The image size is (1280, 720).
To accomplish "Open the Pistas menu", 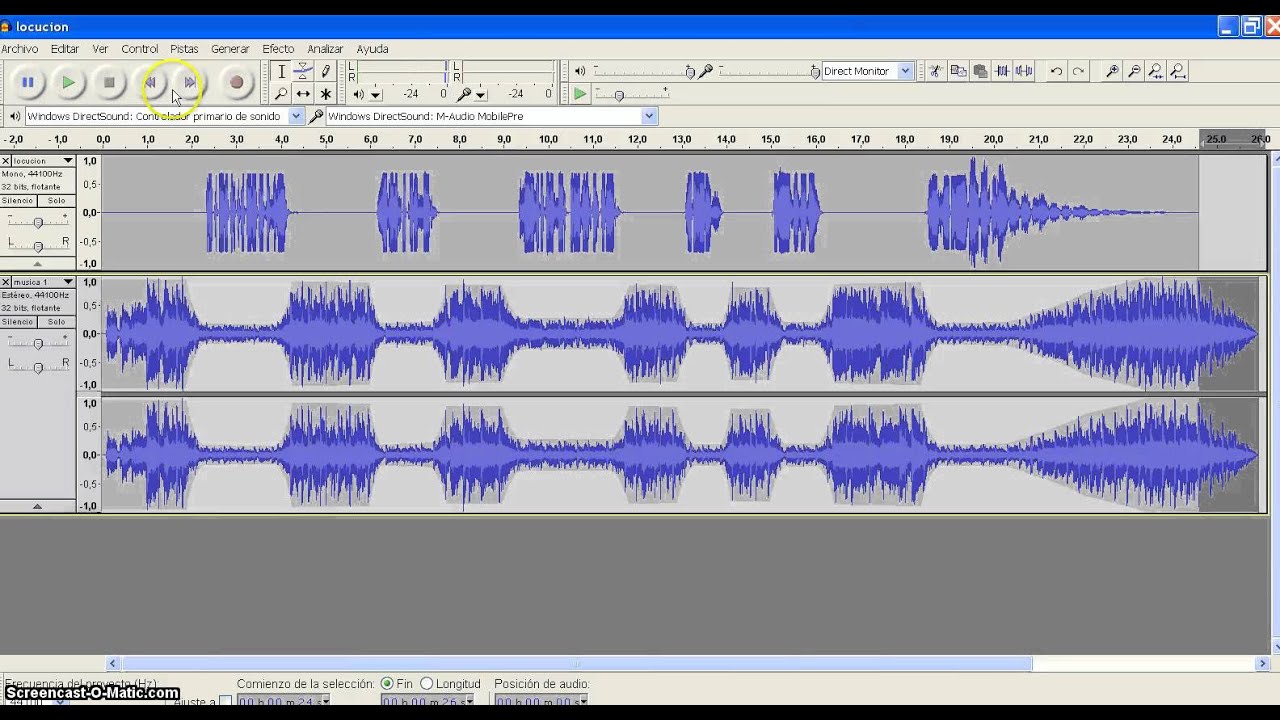I will coord(184,49).
